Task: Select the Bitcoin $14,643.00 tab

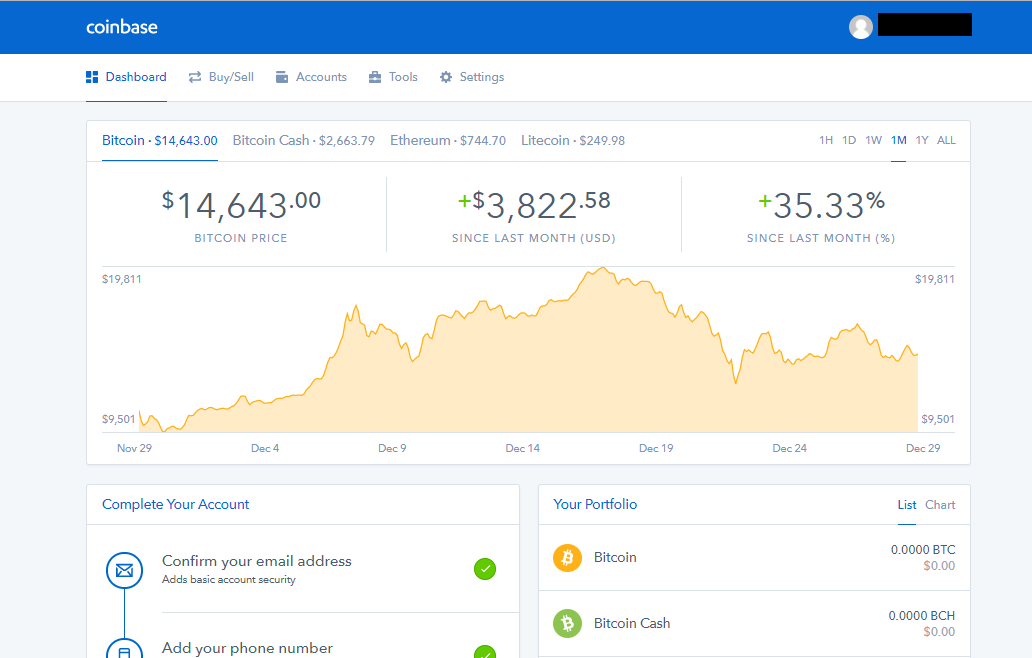Action: 160,140
